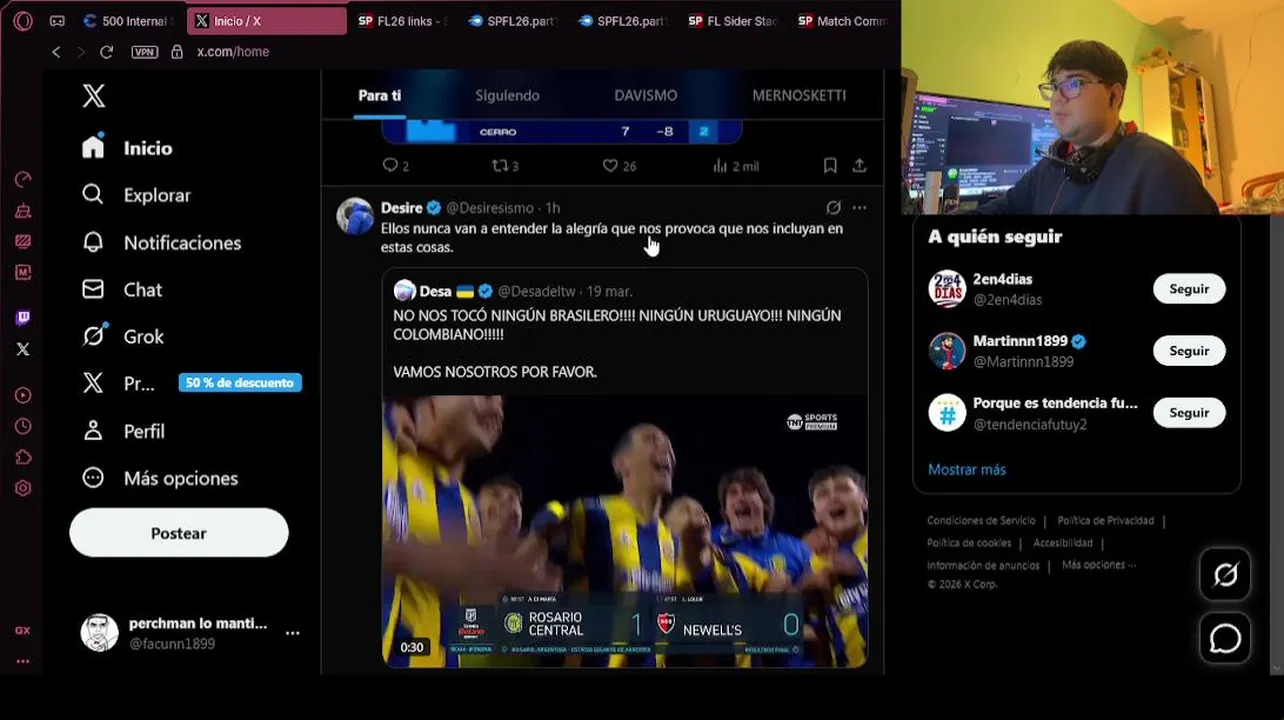Expand Más opciones in X navigation
The width and height of the screenshot is (1284, 720).
pyautogui.click(x=160, y=478)
